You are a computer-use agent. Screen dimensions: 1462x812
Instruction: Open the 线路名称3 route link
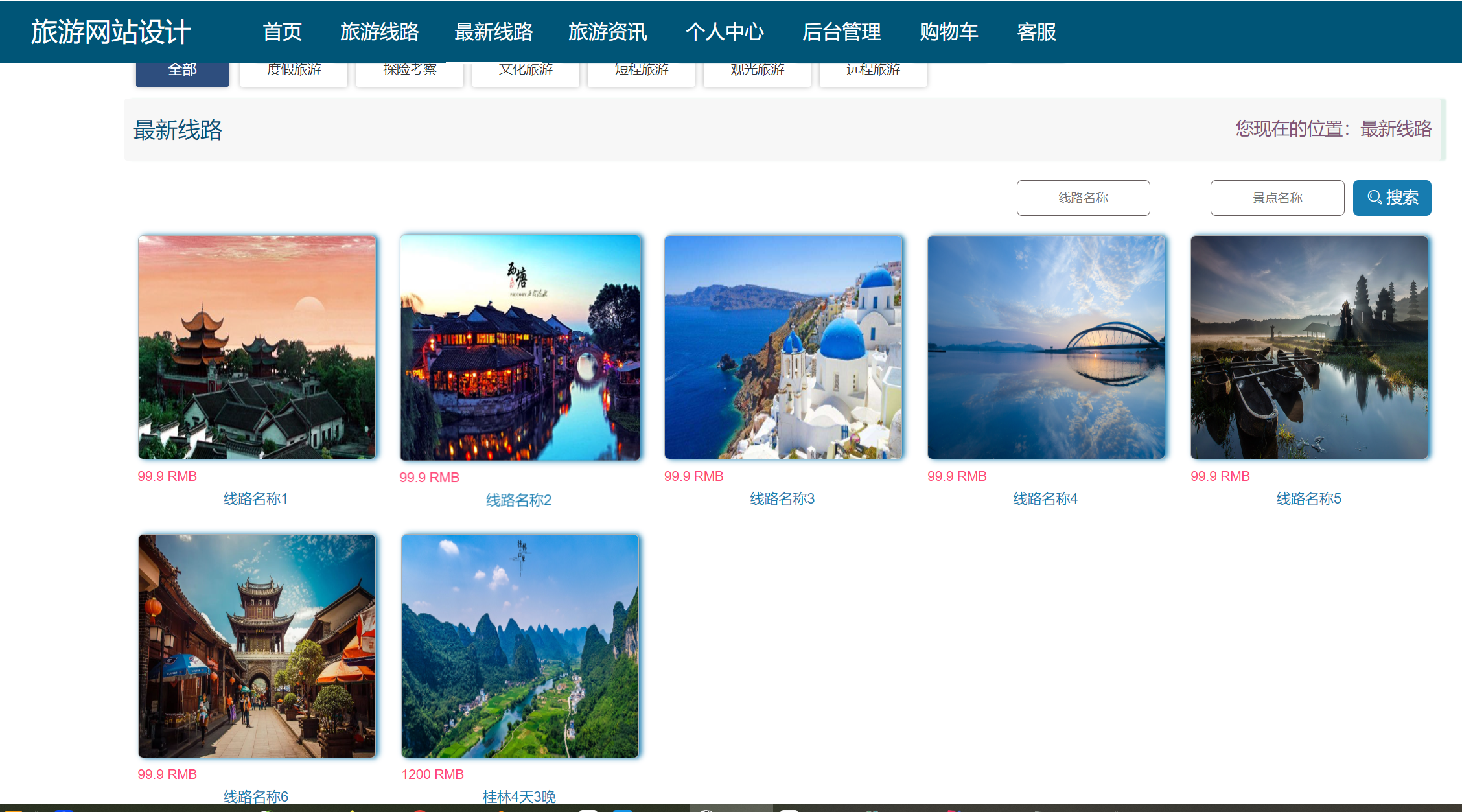click(x=782, y=499)
